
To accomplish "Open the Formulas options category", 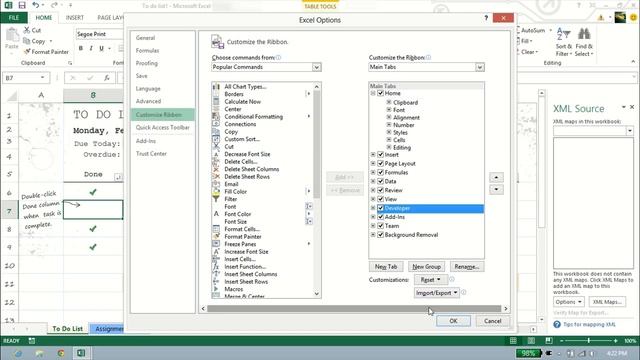I will [x=147, y=51].
